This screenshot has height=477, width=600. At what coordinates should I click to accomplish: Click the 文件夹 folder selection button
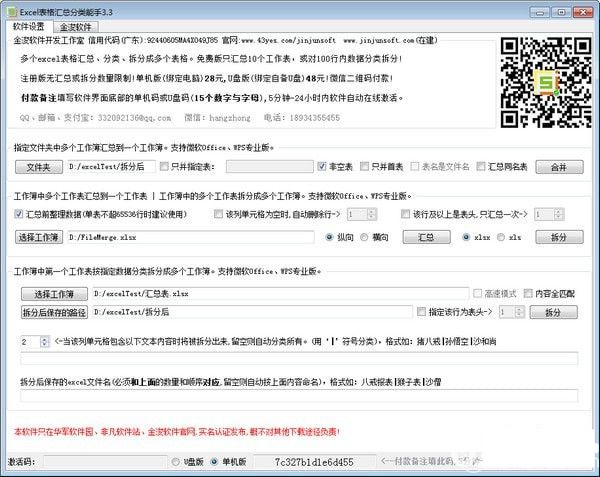pos(39,167)
